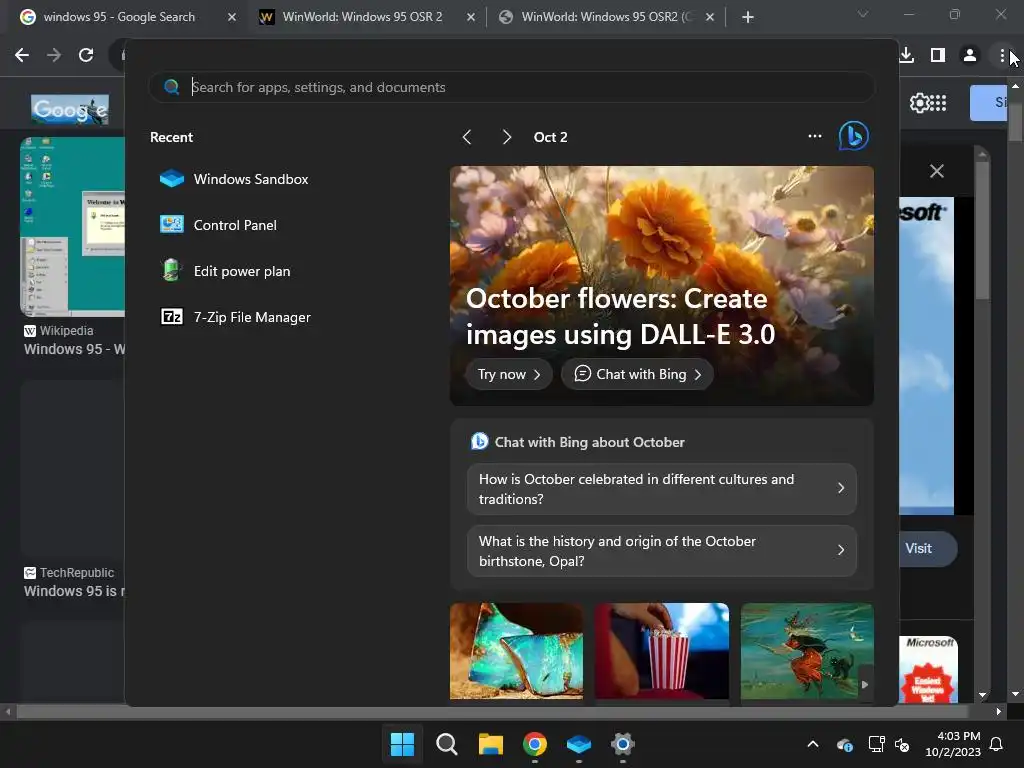Switch to windows 95 Google Search tab
The width and height of the screenshot is (1024, 768).
120,17
